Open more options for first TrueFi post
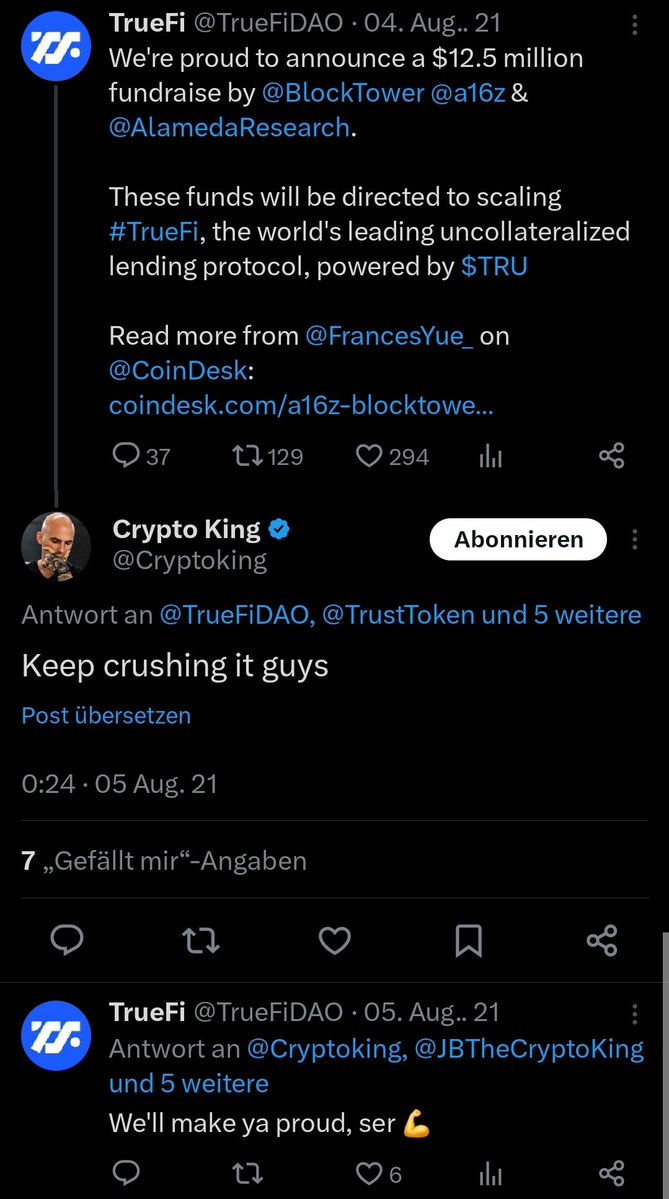 tap(636, 24)
